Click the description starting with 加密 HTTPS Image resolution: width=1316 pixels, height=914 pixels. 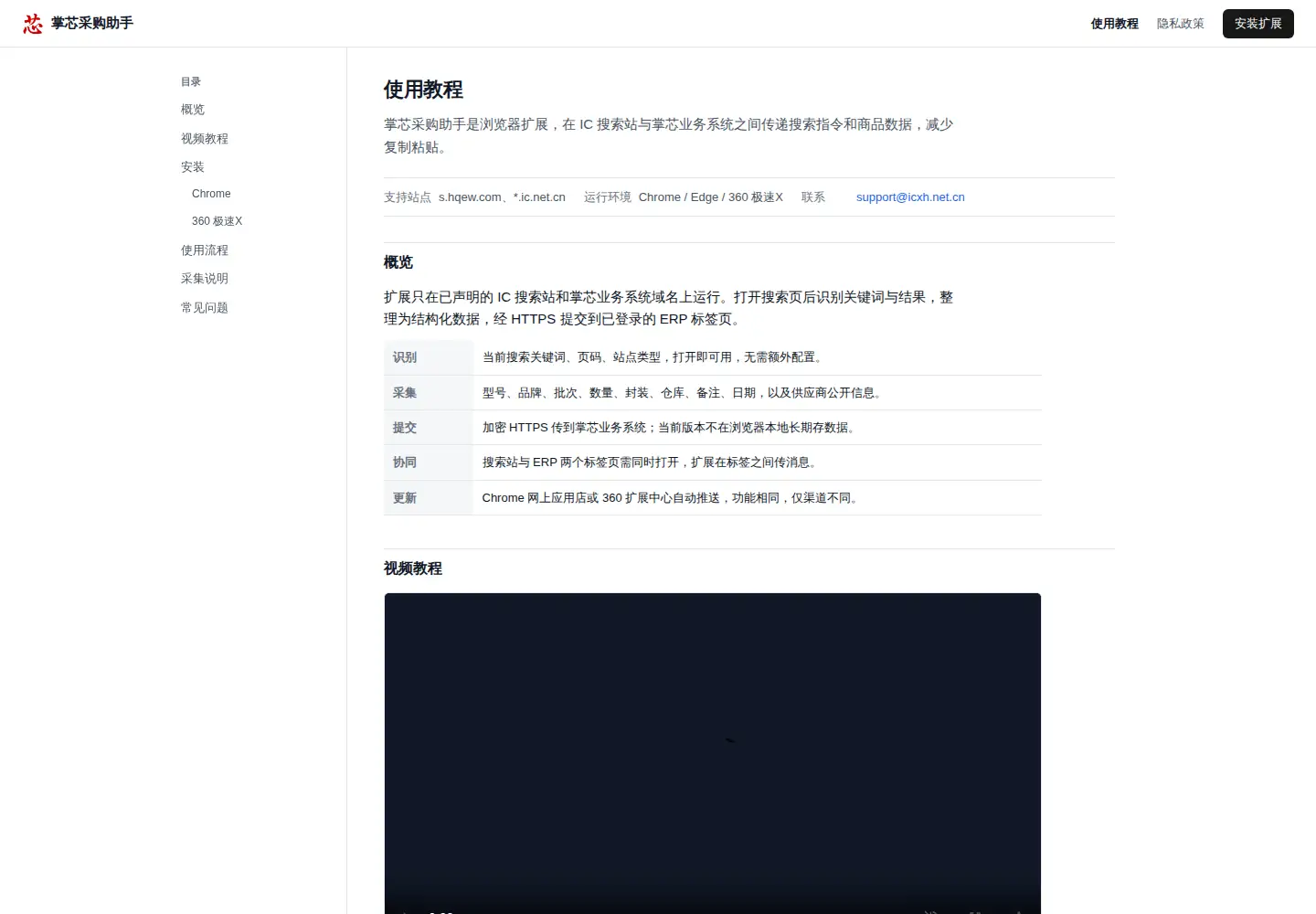pyautogui.click(x=671, y=428)
